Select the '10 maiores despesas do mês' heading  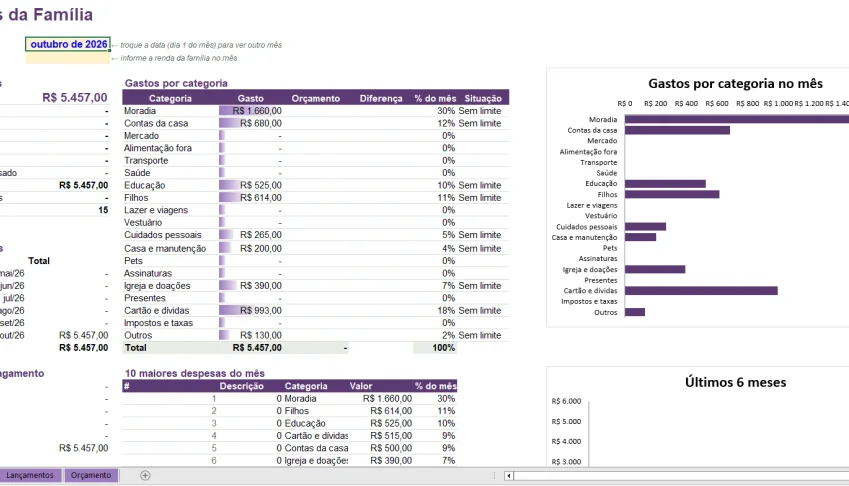click(194, 373)
